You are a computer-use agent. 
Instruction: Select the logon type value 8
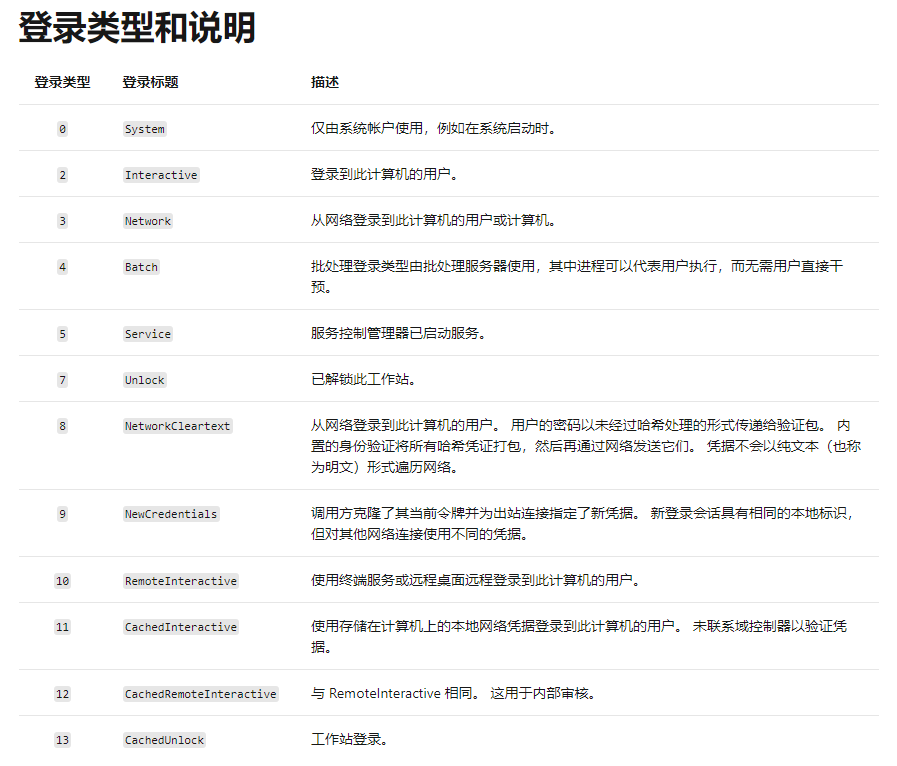[62, 426]
